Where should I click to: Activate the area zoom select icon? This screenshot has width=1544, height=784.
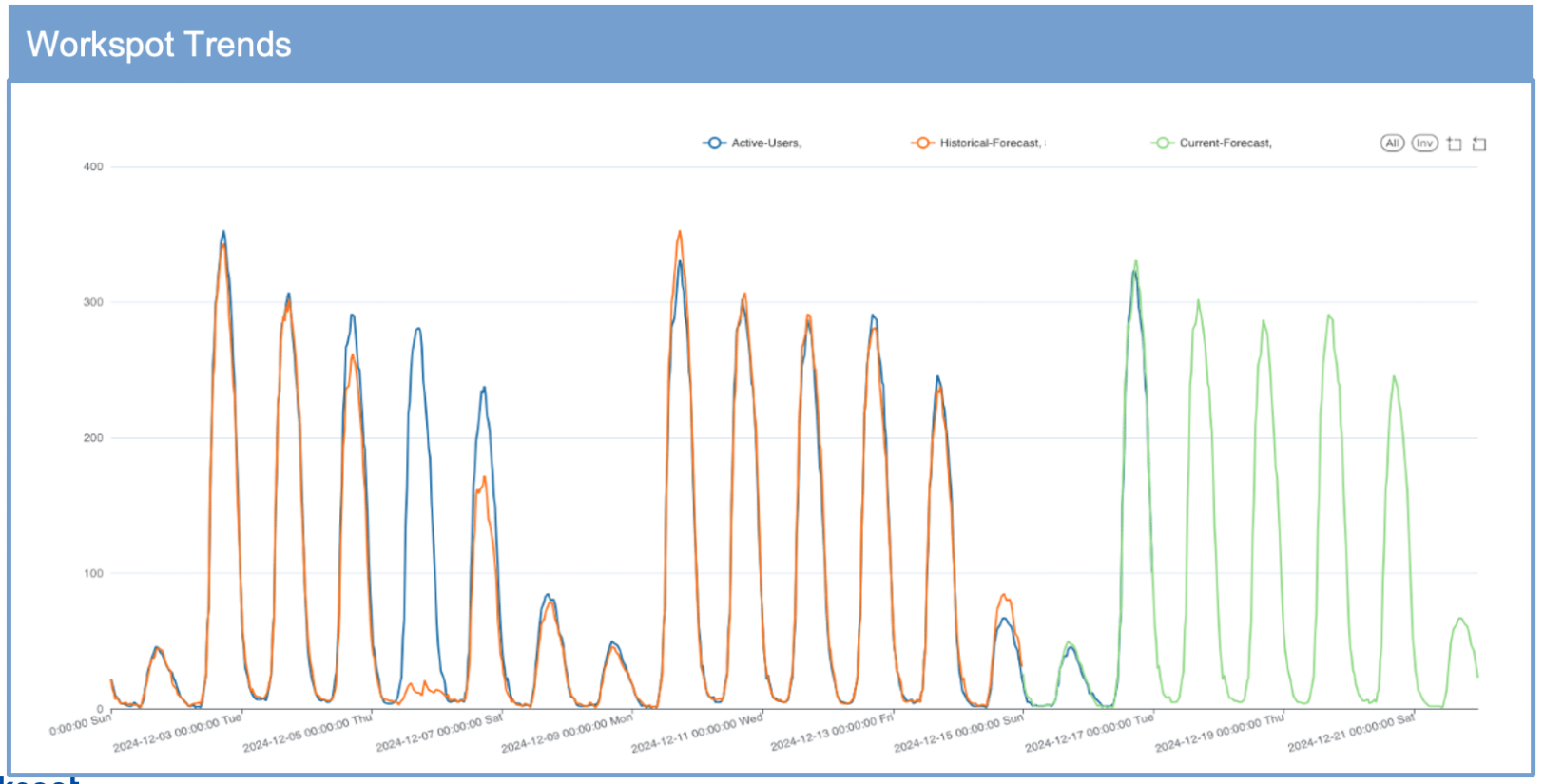[1454, 143]
